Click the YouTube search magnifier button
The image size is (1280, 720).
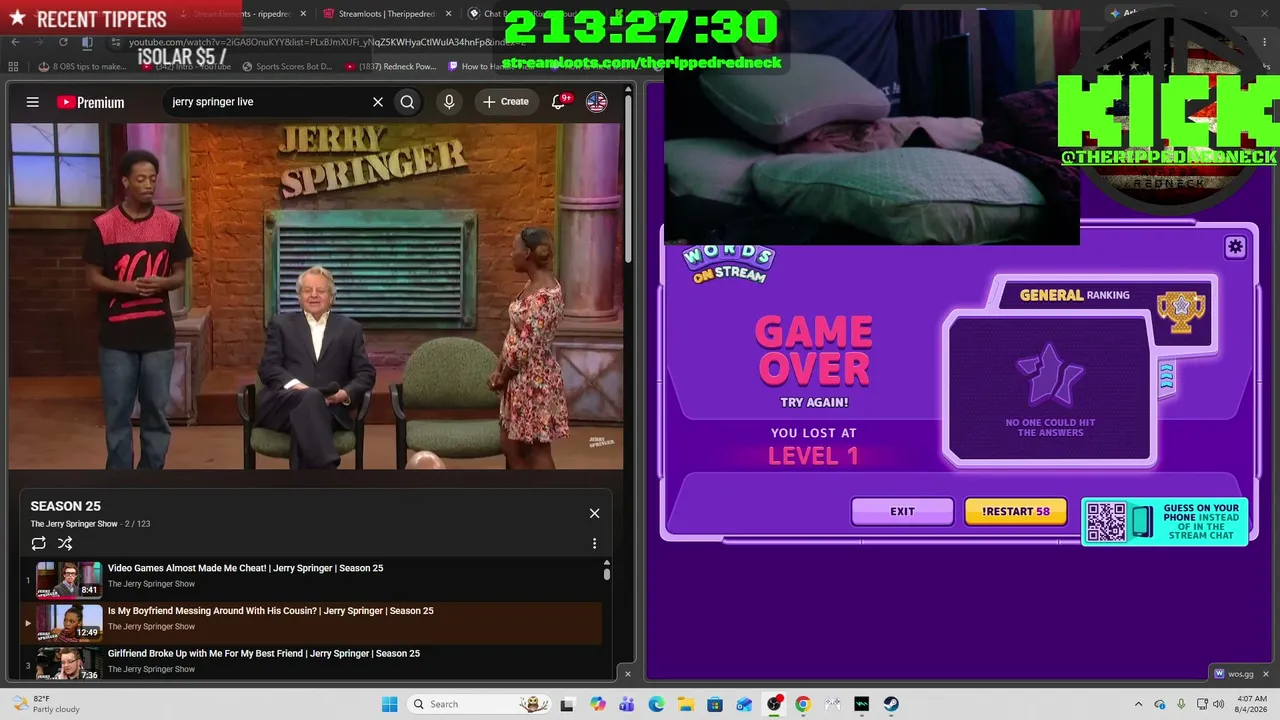pyautogui.click(x=407, y=102)
